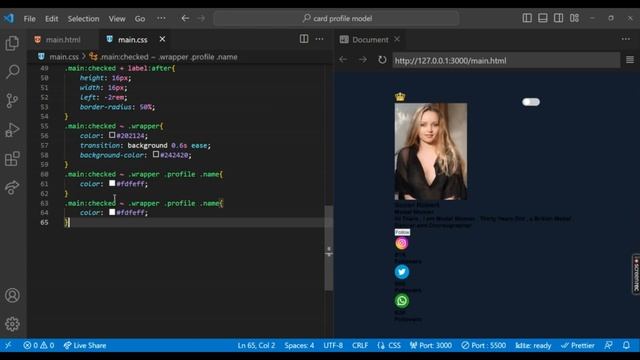Go back with the title bar arrow
Screen dimensions: 640x360
pyautogui.click(x=185, y=18)
